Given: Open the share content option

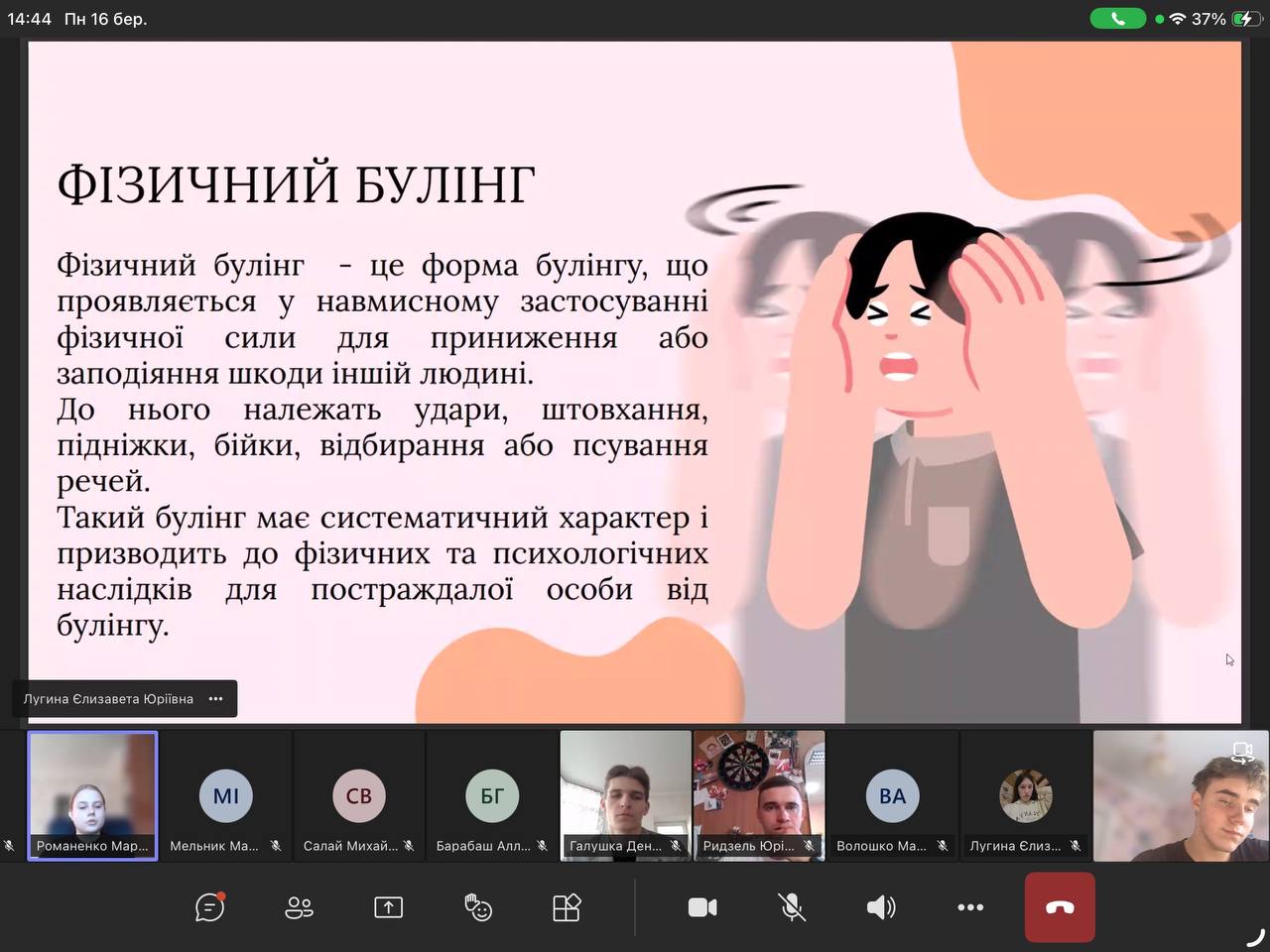Looking at the screenshot, I should (x=388, y=907).
